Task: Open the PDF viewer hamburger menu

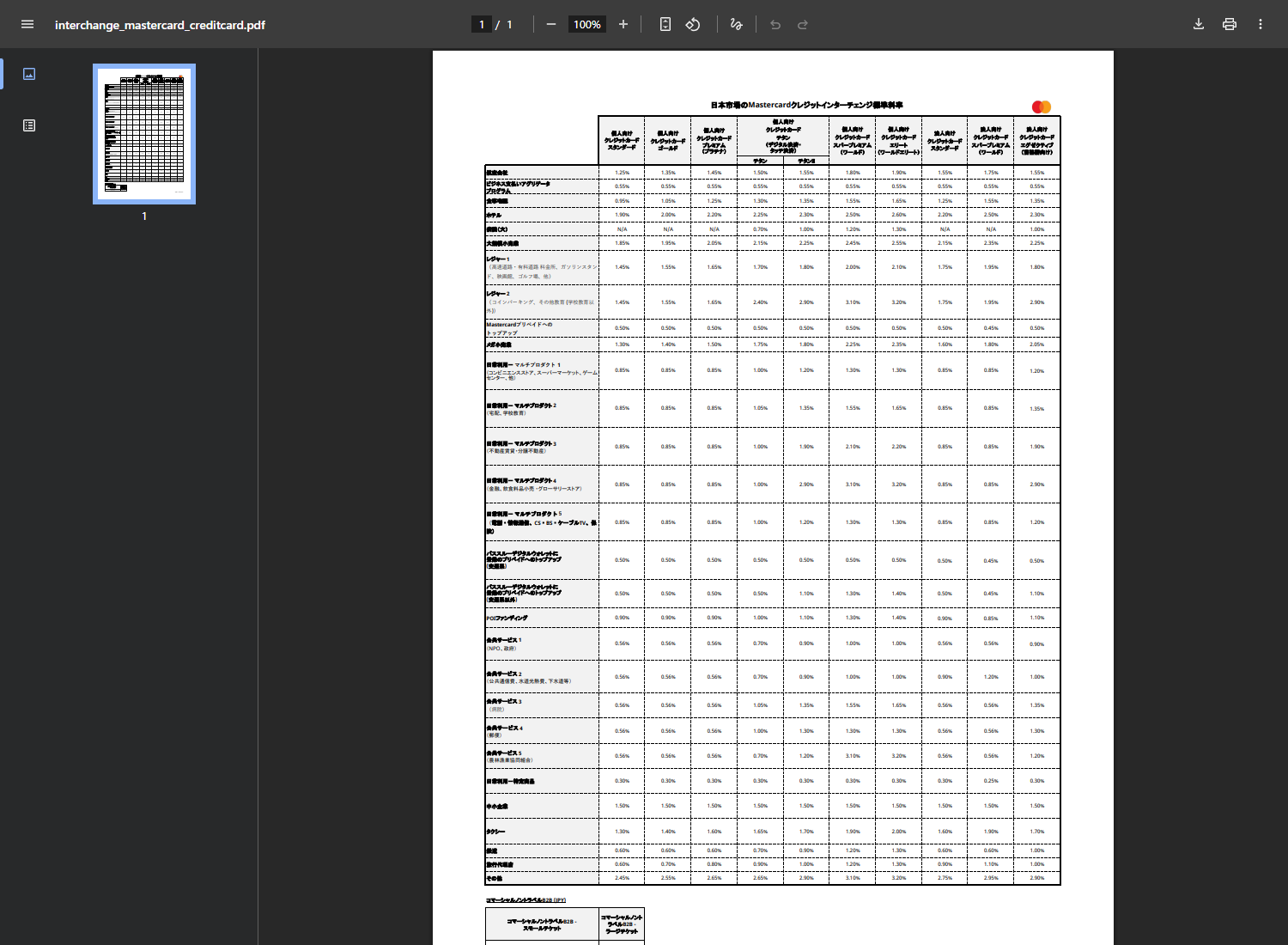Action: point(27,24)
